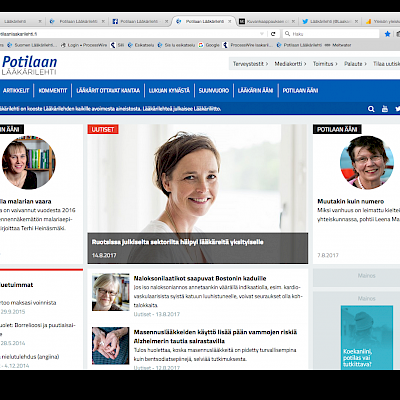Reload the page with the refresh icon

273,34
